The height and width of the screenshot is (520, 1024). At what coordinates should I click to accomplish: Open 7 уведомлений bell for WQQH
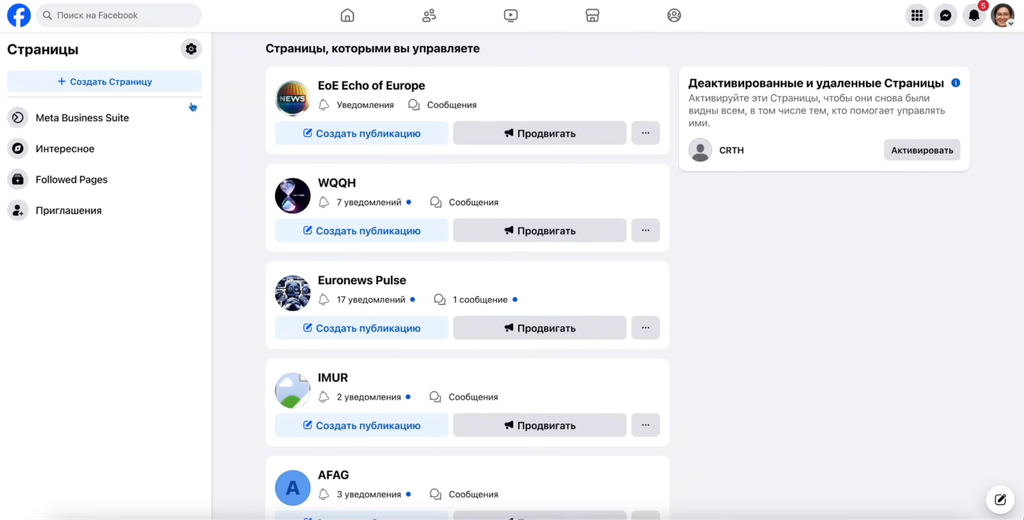323,202
